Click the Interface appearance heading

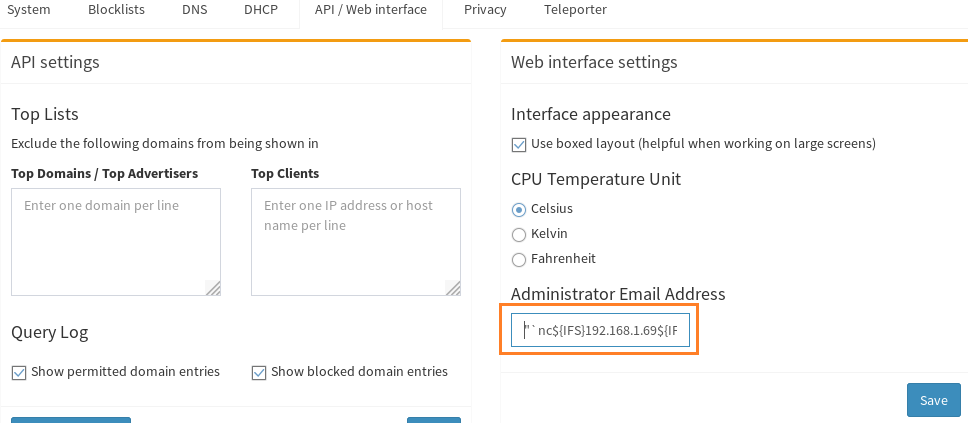[x=591, y=114]
